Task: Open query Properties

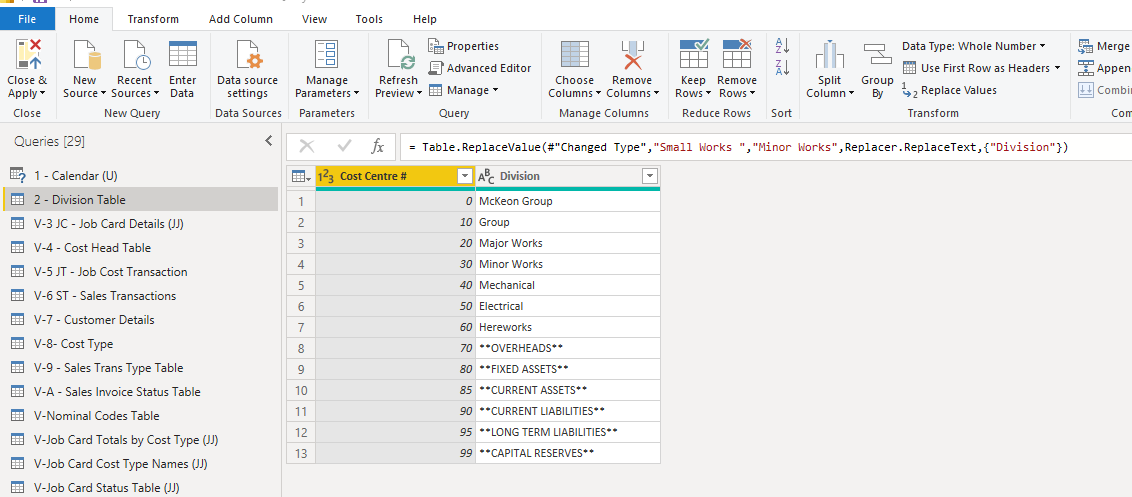Action: coord(463,46)
